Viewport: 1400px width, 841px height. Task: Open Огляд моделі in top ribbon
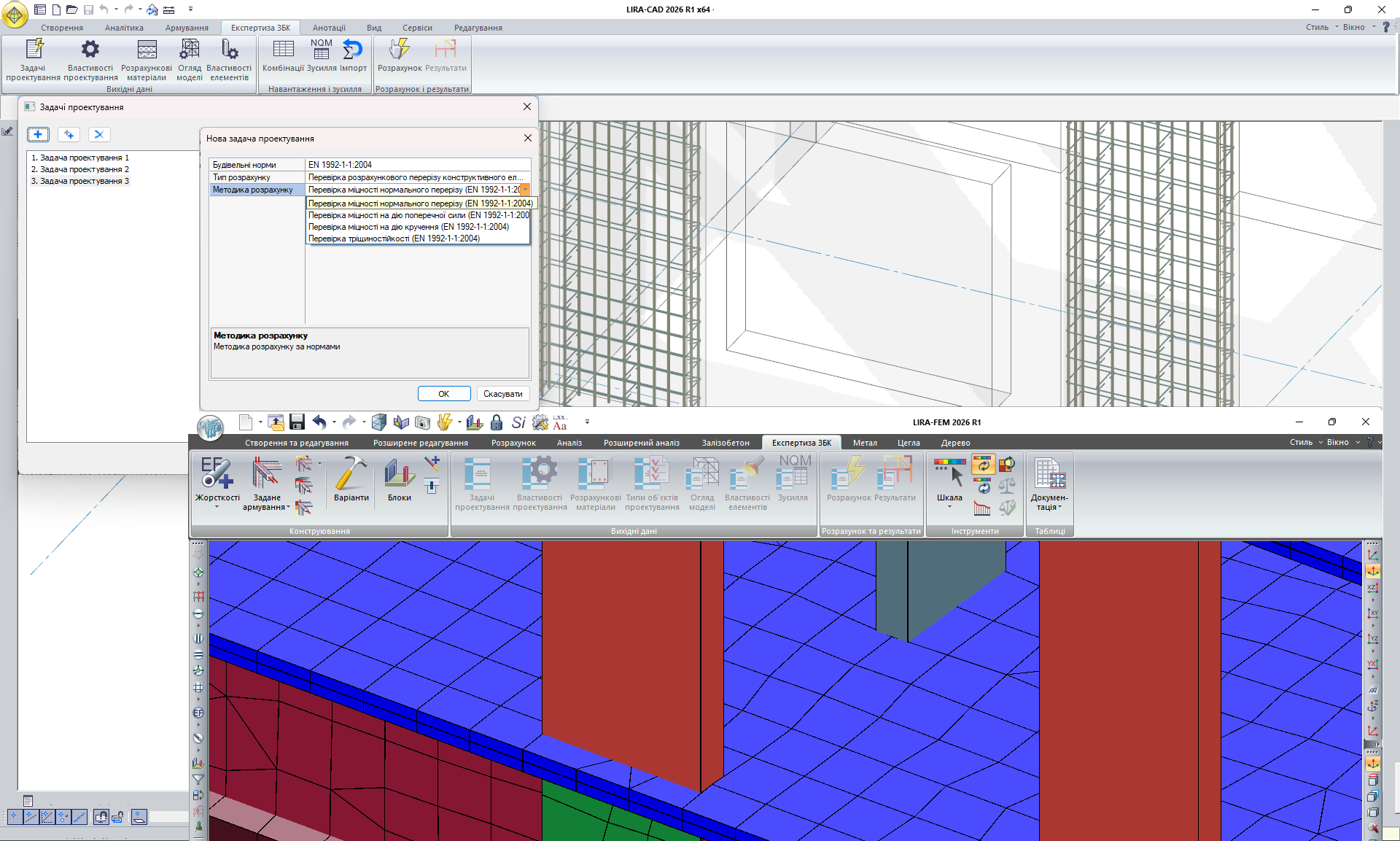point(190,58)
